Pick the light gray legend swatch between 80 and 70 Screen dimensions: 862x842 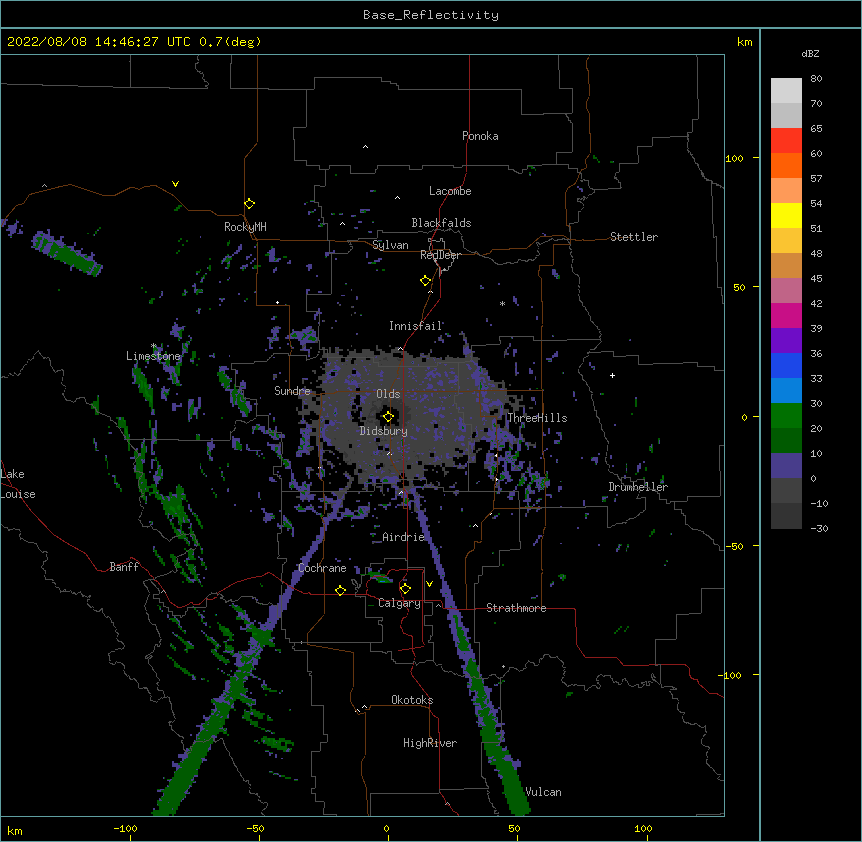click(x=786, y=91)
